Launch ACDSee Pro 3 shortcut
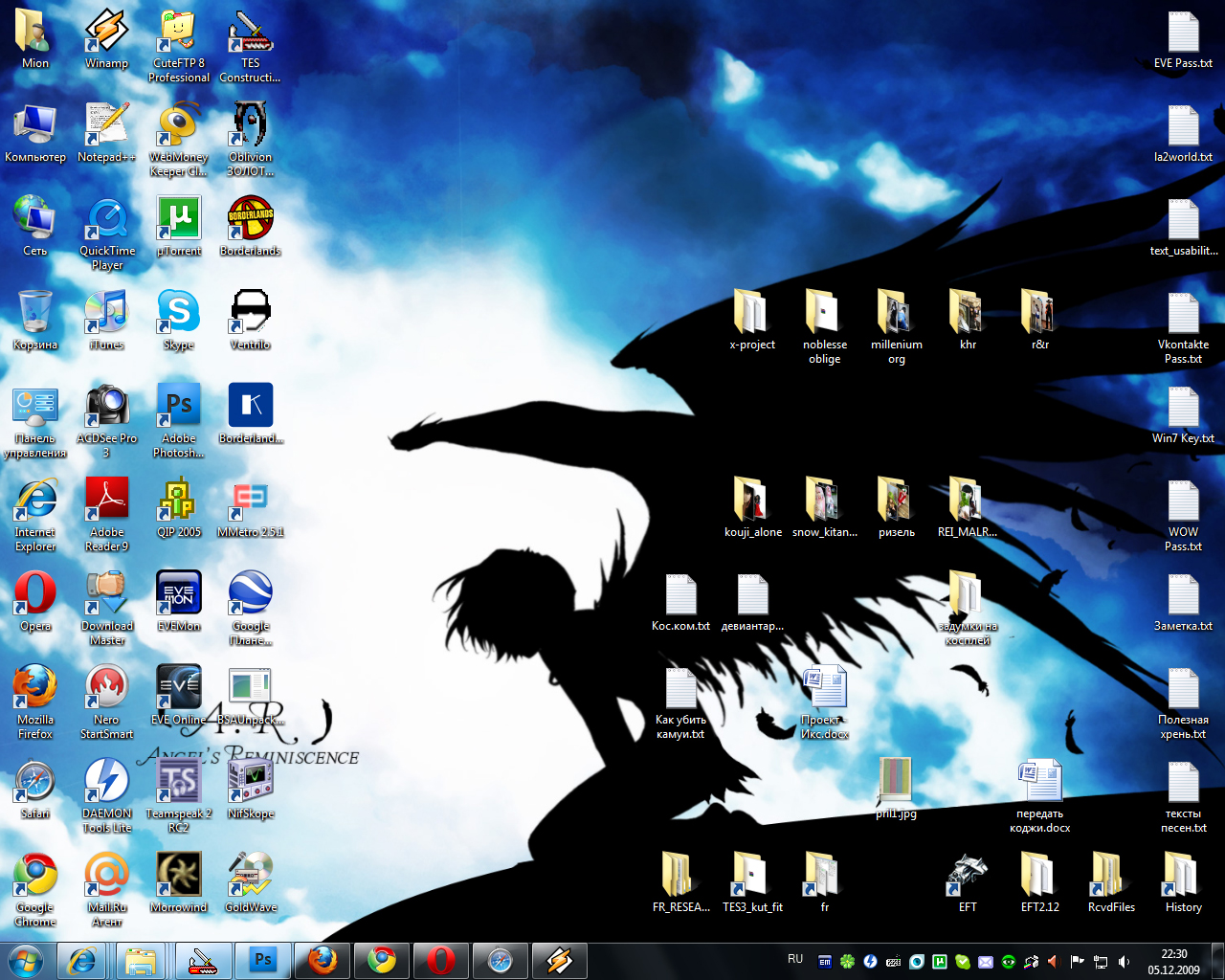Screen dimensions: 1225x980 [107, 420]
